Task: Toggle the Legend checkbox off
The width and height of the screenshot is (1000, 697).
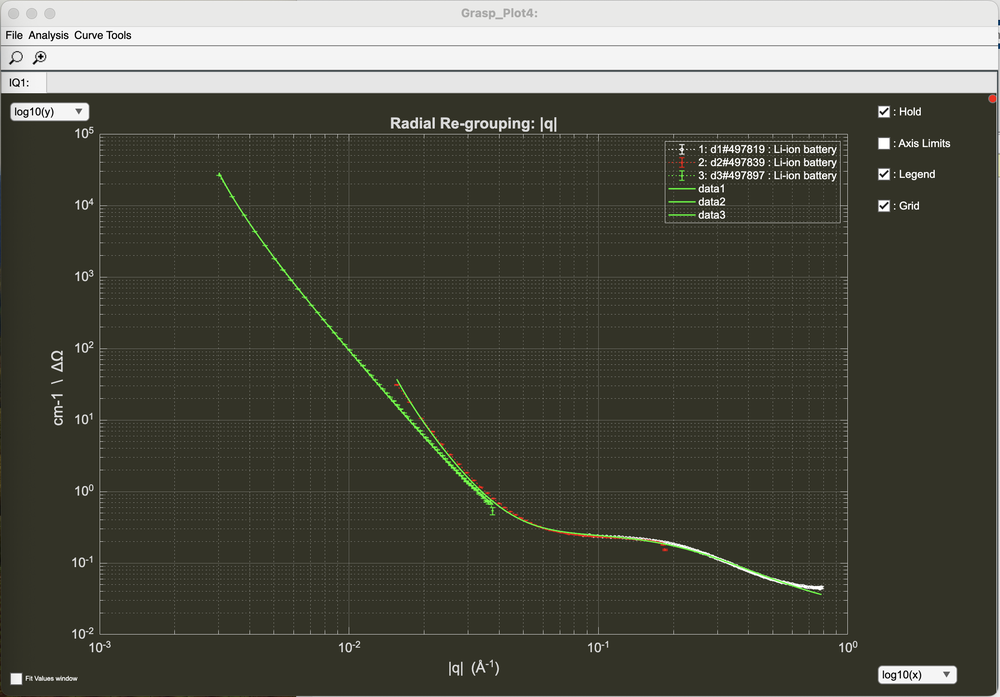Action: [884, 174]
